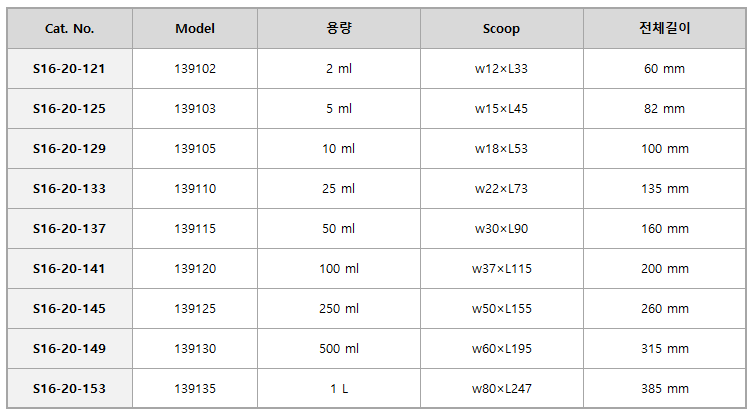Click the 385 mm length cell
The height and width of the screenshot is (415, 753).
click(x=665, y=389)
